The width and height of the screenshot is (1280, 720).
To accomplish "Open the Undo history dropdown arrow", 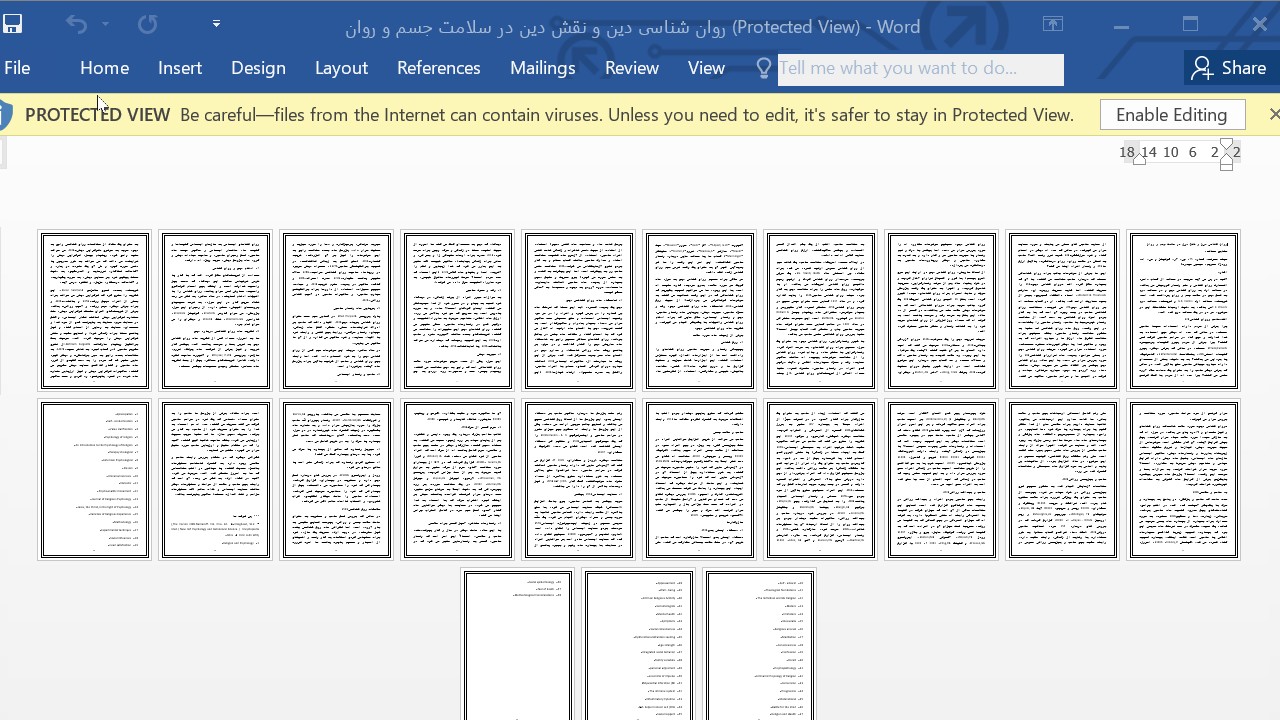I will point(105,24).
